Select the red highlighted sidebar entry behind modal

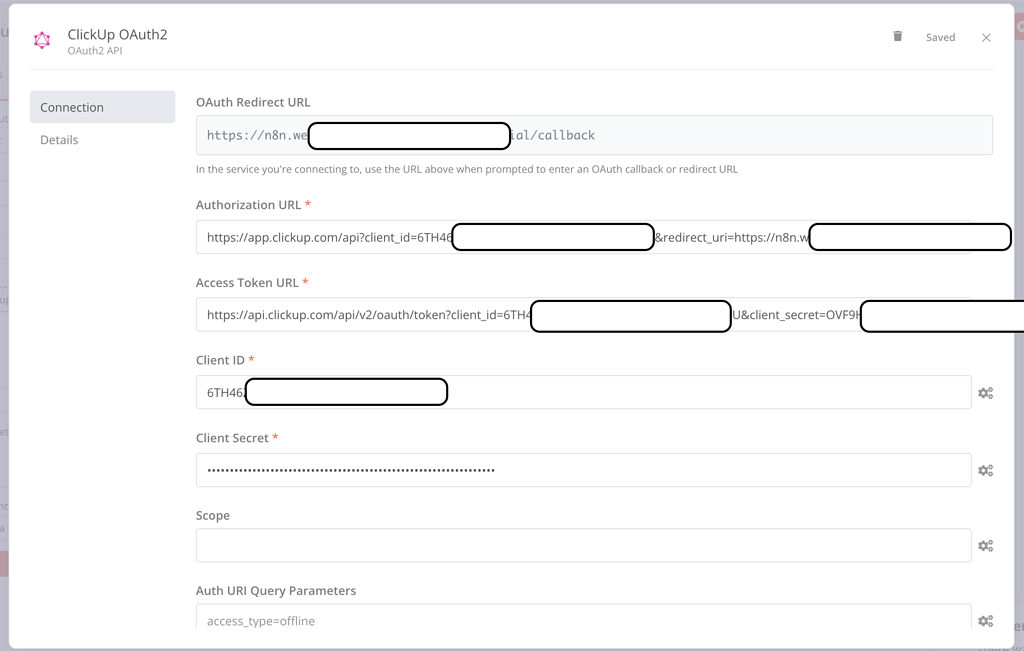click(4, 563)
